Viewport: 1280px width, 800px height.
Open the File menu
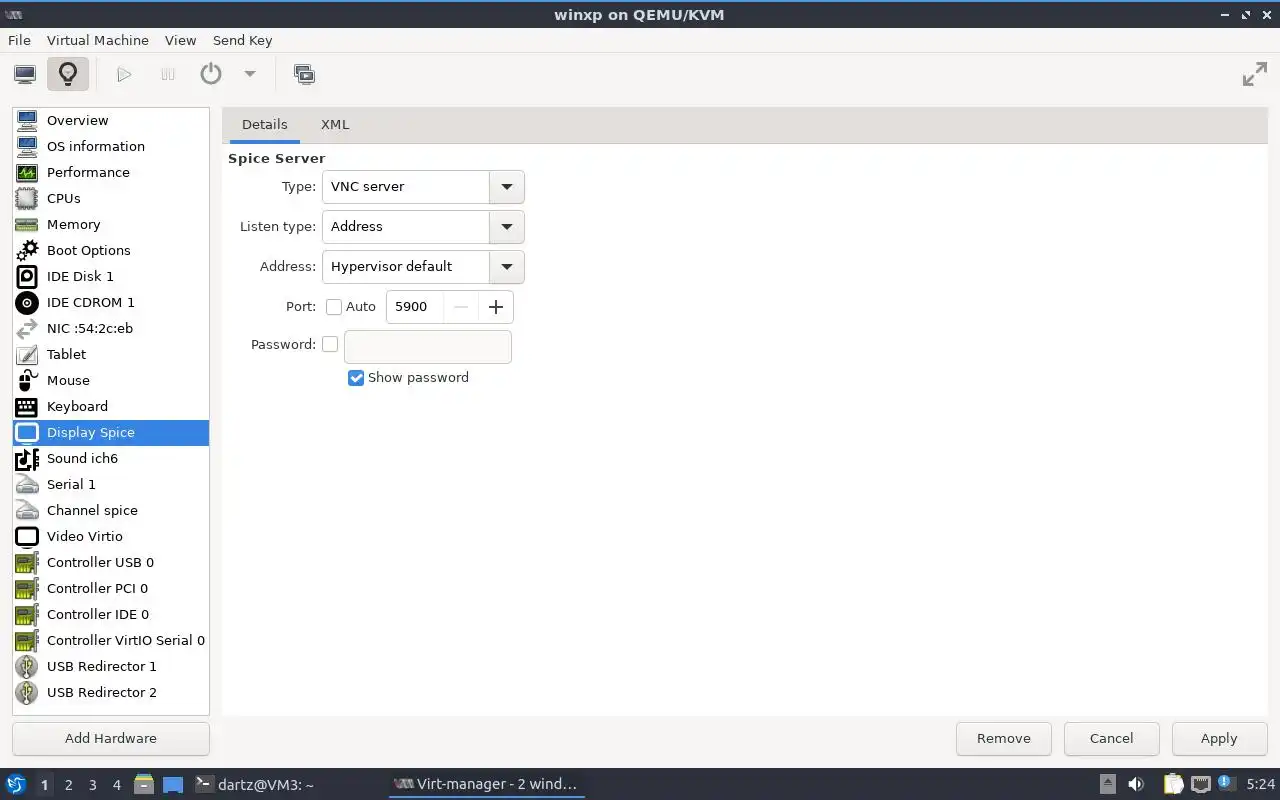click(x=19, y=40)
